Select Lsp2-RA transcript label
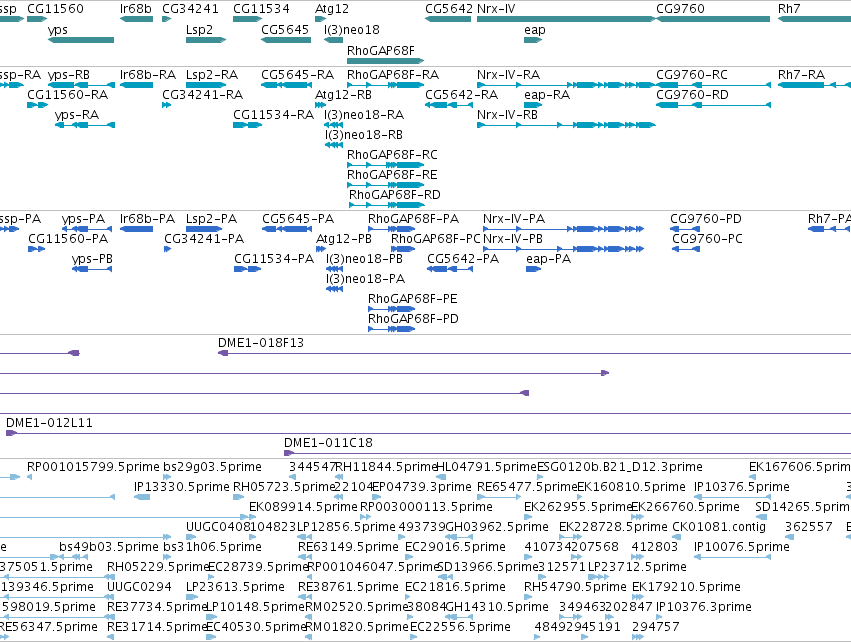This screenshot has height=642, width=851. coord(212,74)
